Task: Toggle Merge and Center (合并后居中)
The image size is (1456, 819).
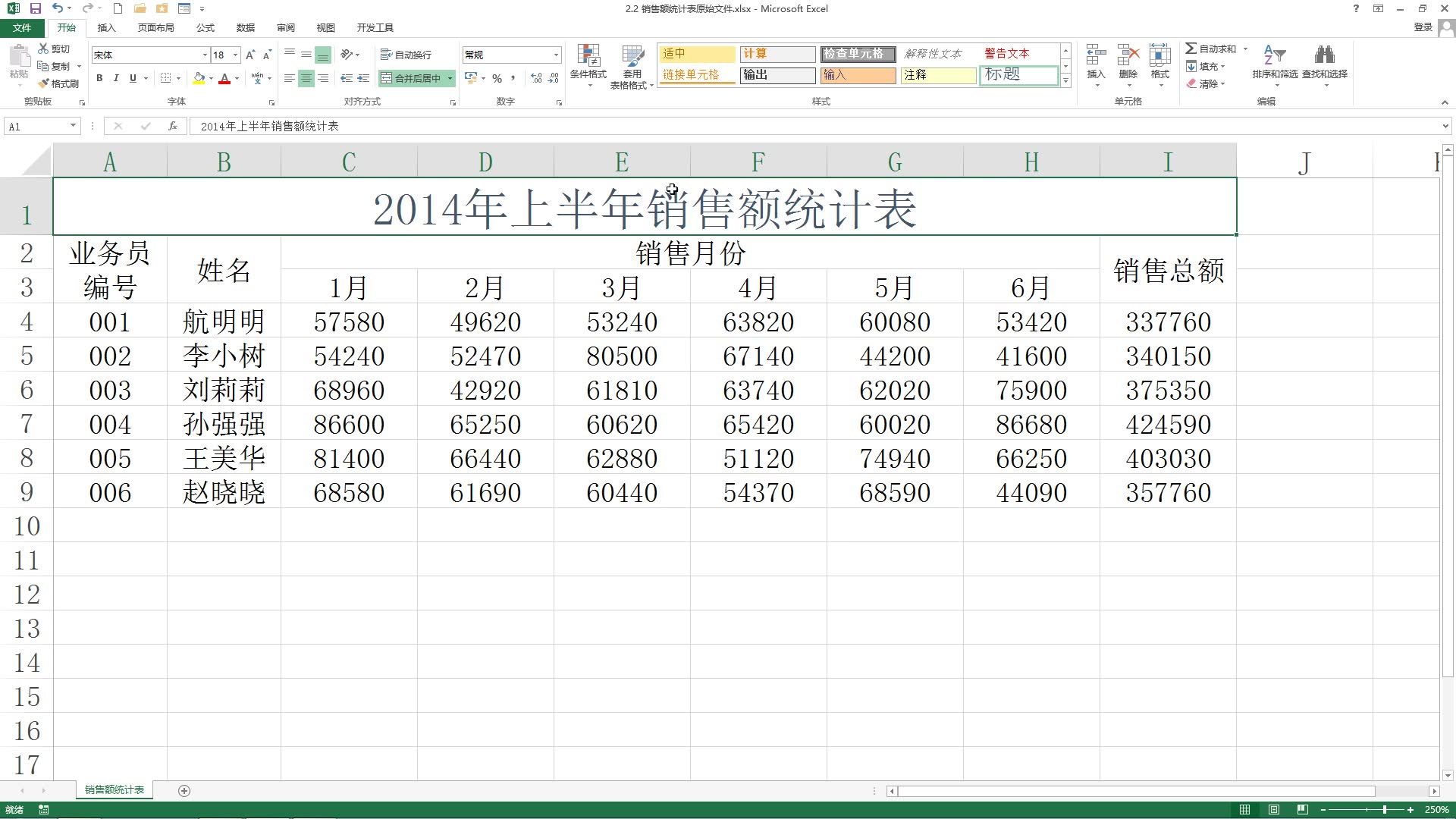Action: pyautogui.click(x=412, y=78)
